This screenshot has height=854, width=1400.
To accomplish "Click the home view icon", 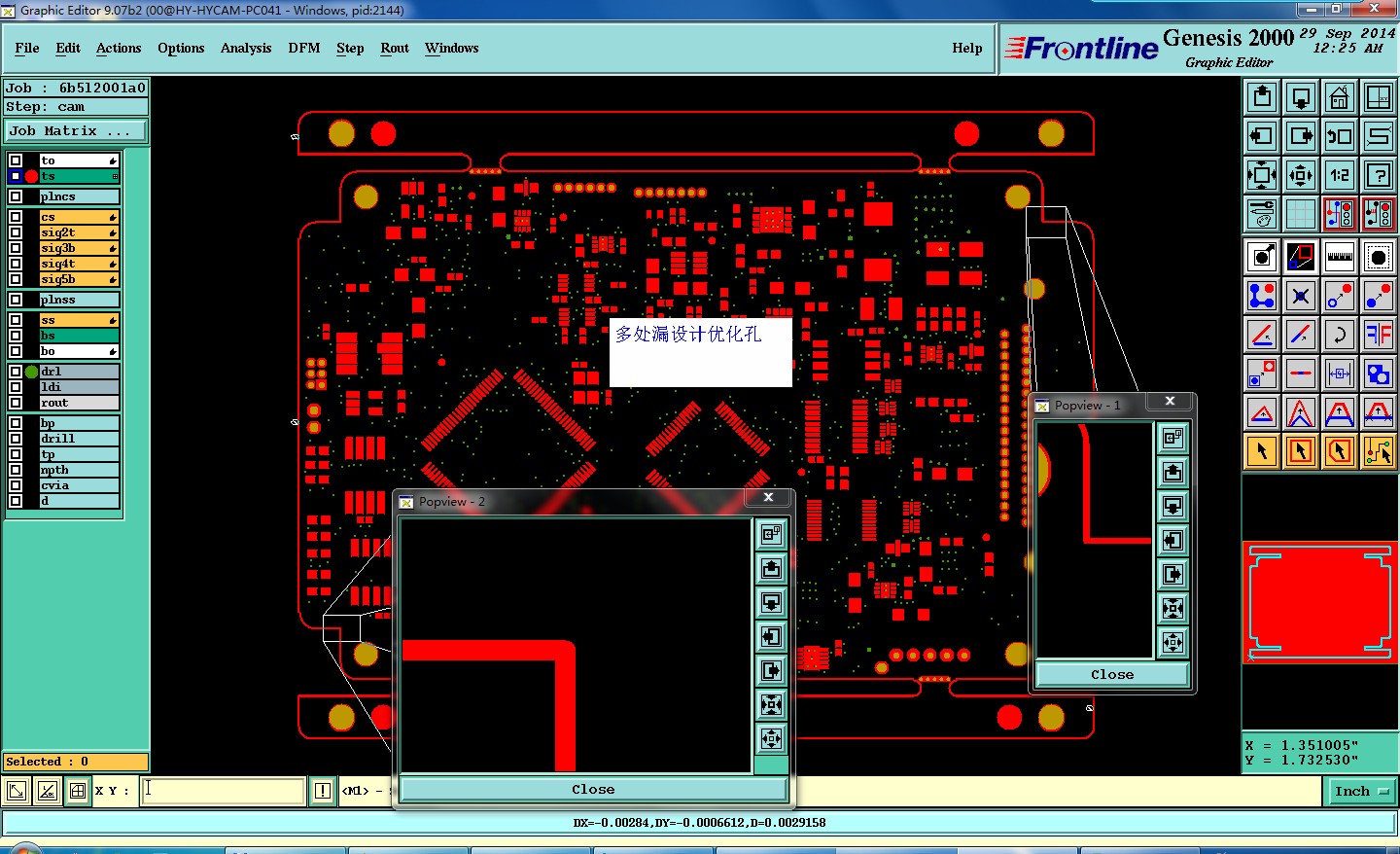I will tap(1340, 97).
